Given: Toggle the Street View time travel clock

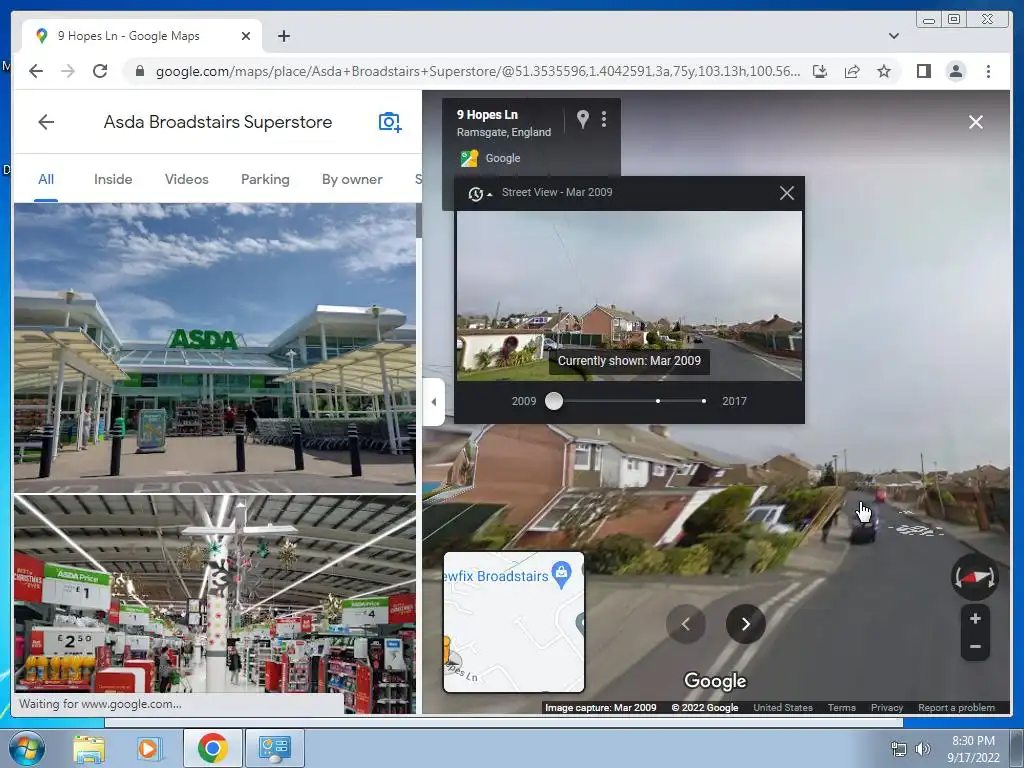Looking at the screenshot, I should tap(479, 193).
